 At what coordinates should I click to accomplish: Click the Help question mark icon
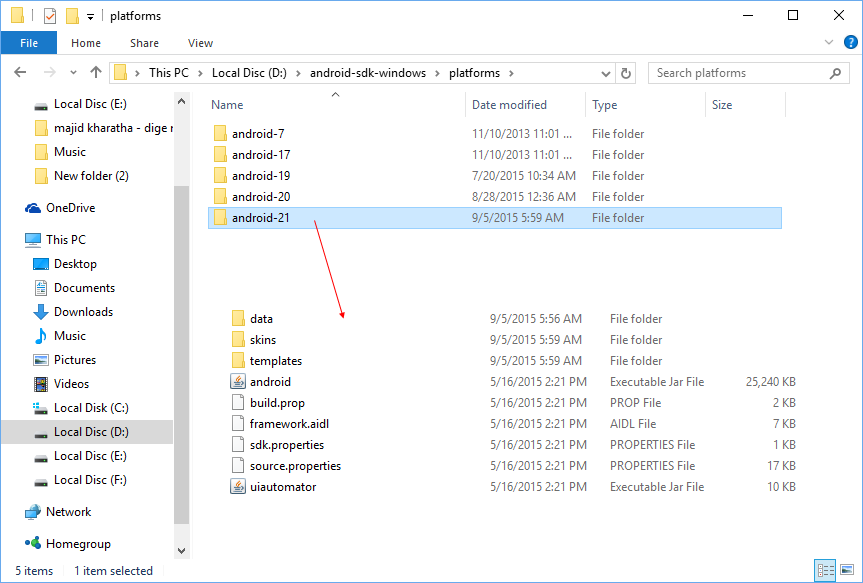(849, 43)
